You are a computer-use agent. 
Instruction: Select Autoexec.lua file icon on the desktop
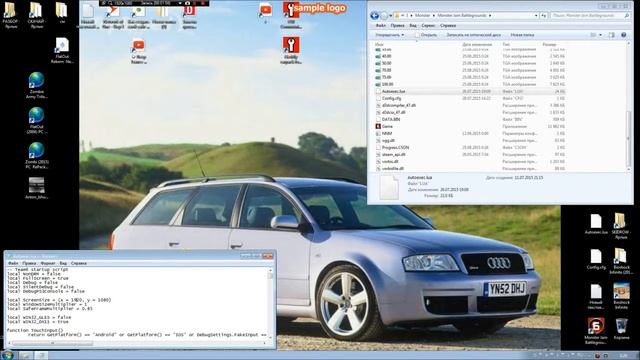[596, 224]
